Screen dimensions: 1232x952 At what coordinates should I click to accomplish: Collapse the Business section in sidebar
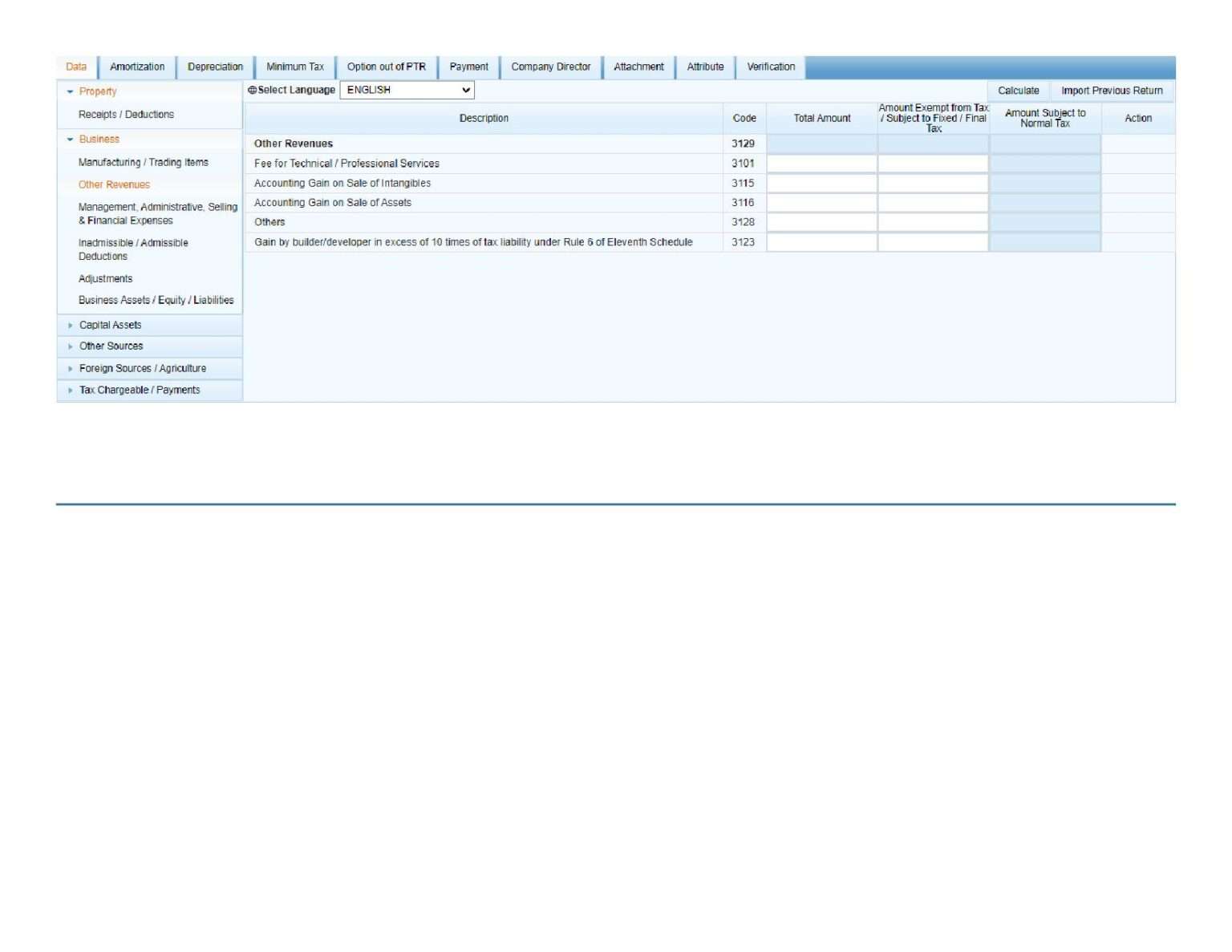click(70, 140)
